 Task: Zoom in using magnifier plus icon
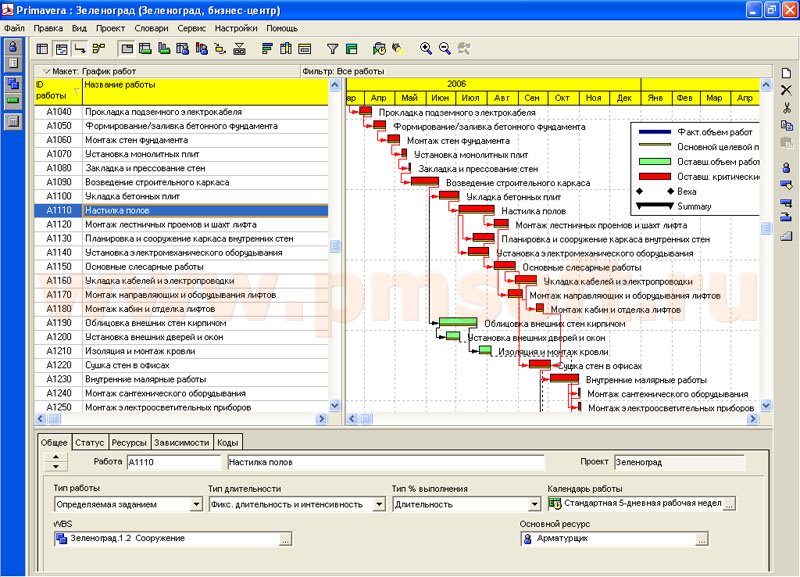tap(426, 49)
